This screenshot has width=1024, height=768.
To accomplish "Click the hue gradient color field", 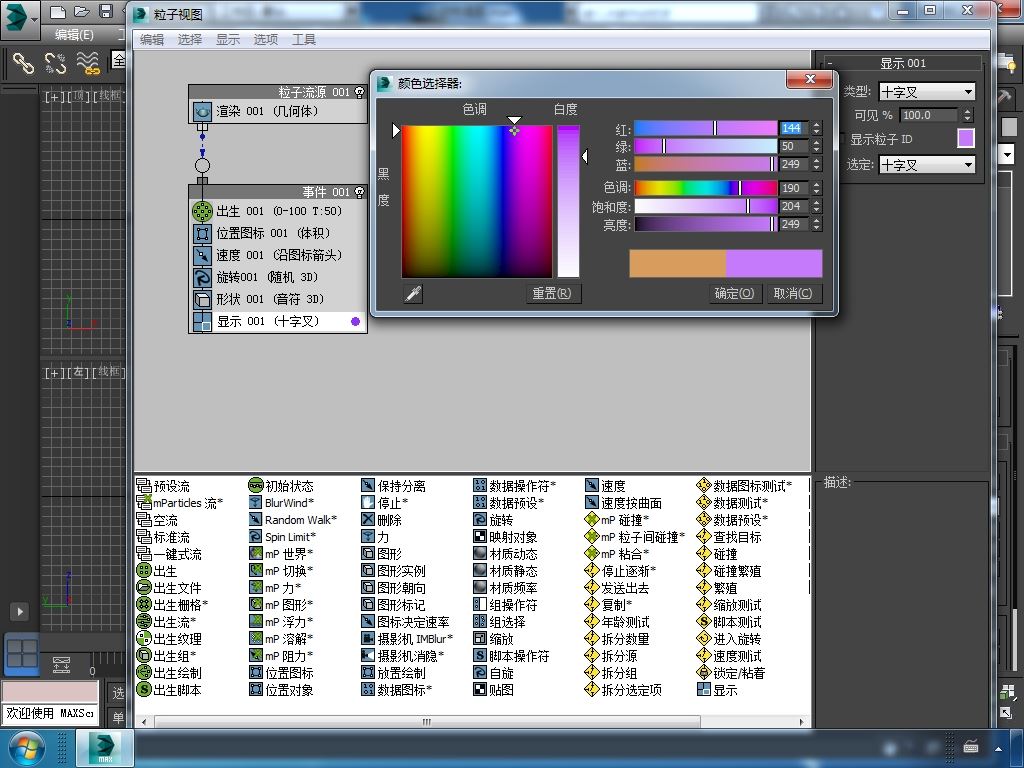I will coord(477,202).
